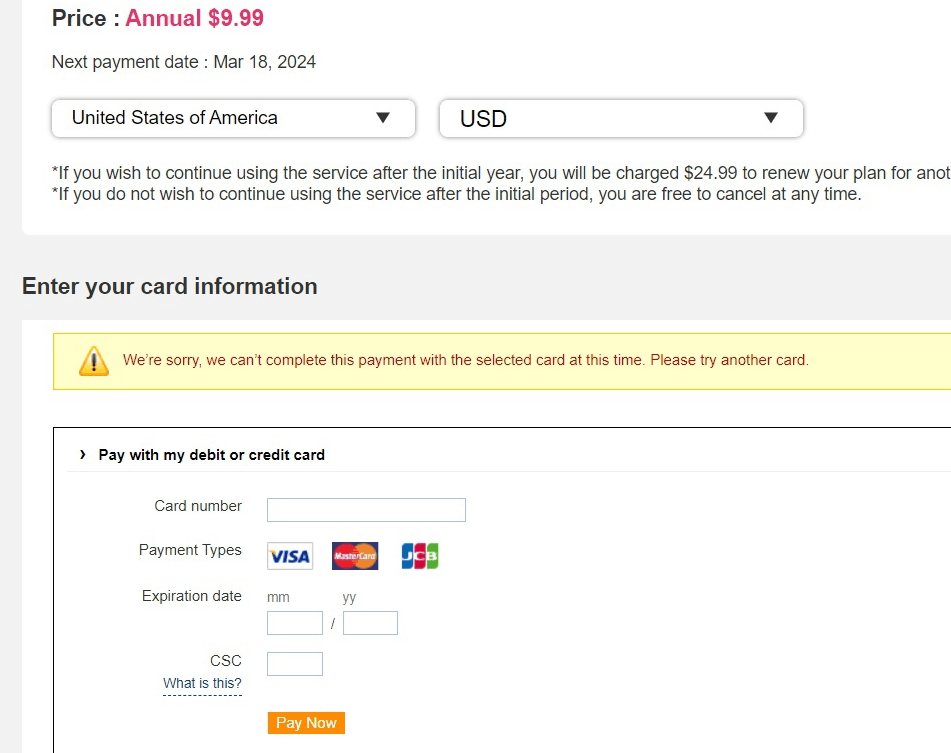Click the VISA payment type icon

pyautogui.click(x=290, y=556)
